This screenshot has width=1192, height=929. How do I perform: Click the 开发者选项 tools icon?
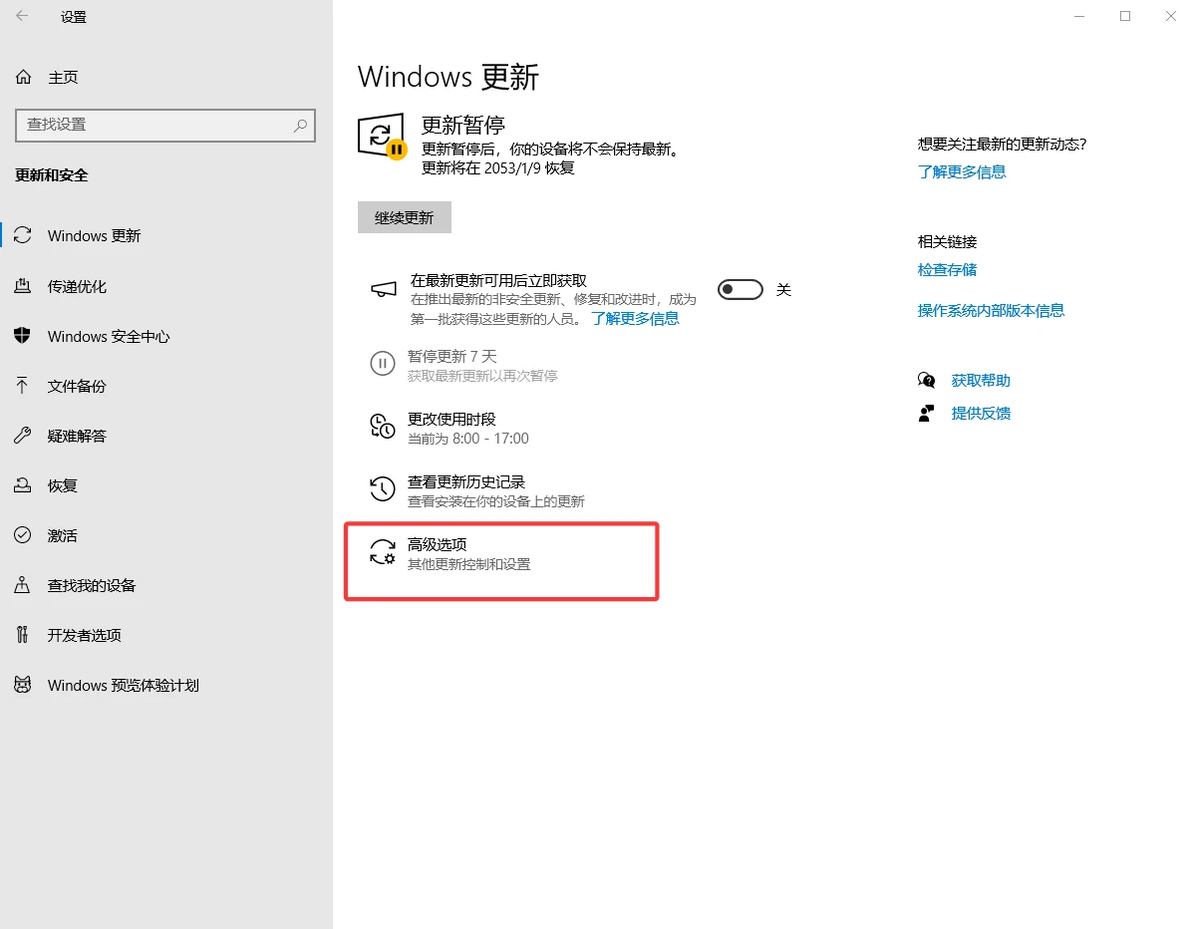[23, 635]
